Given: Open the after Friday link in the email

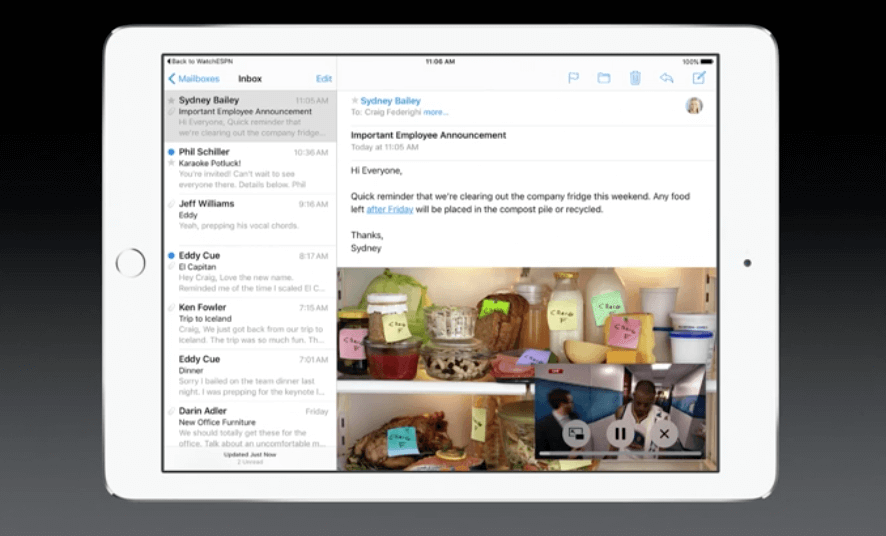Looking at the screenshot, I should (390, 210).
